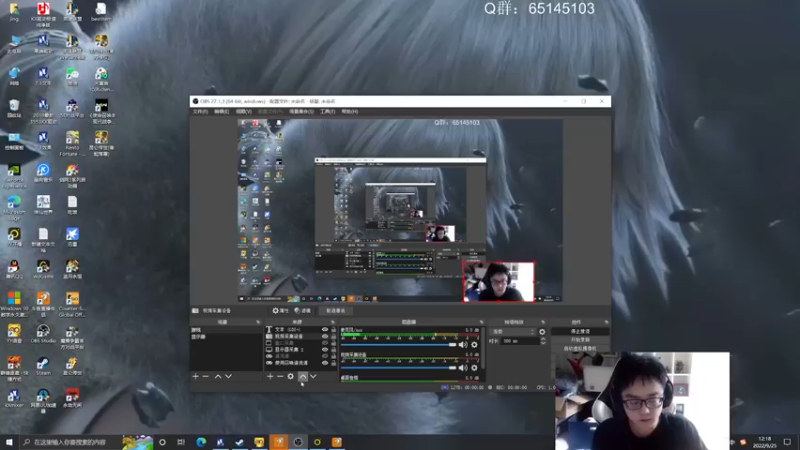
Task: Switch to OBS in the taskbar
Action: coord(298,442)
